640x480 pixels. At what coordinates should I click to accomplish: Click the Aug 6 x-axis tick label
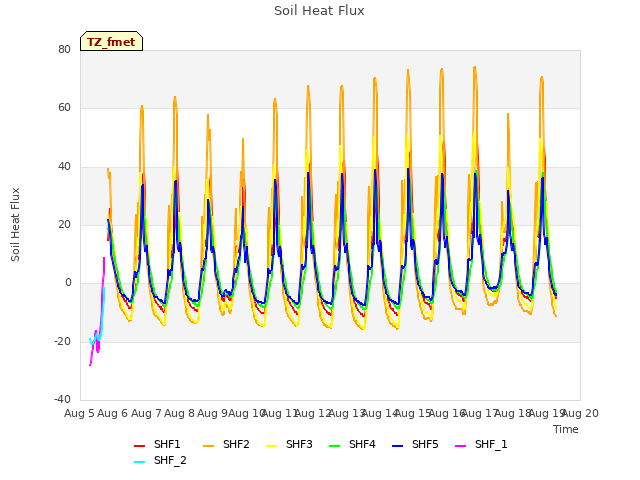113,413
